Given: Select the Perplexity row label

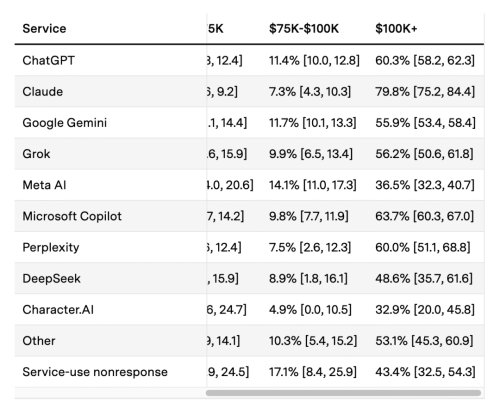Looking at the screenshot, I should click(51, 247).
